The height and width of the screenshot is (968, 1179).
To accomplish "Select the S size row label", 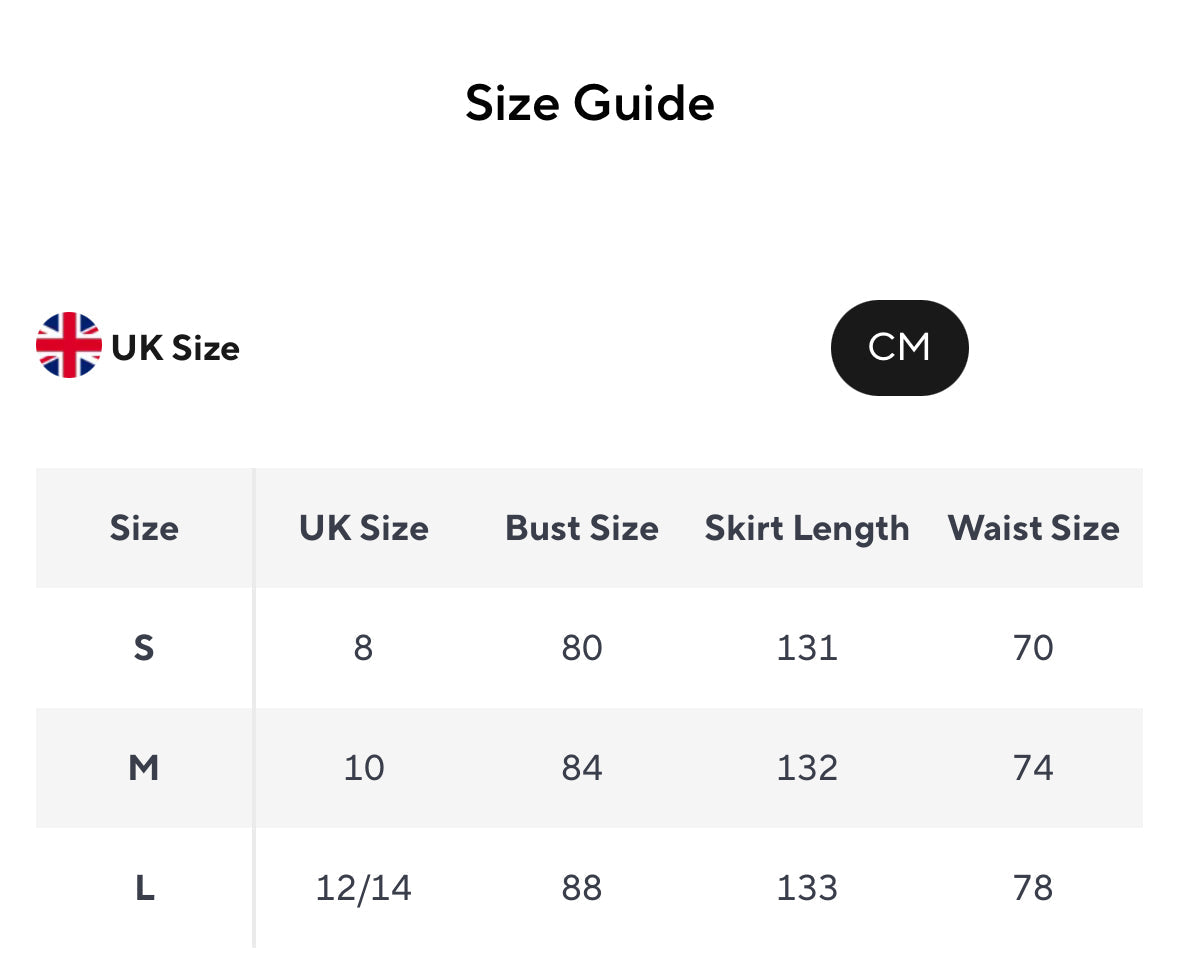I will (x=144, y=648).
